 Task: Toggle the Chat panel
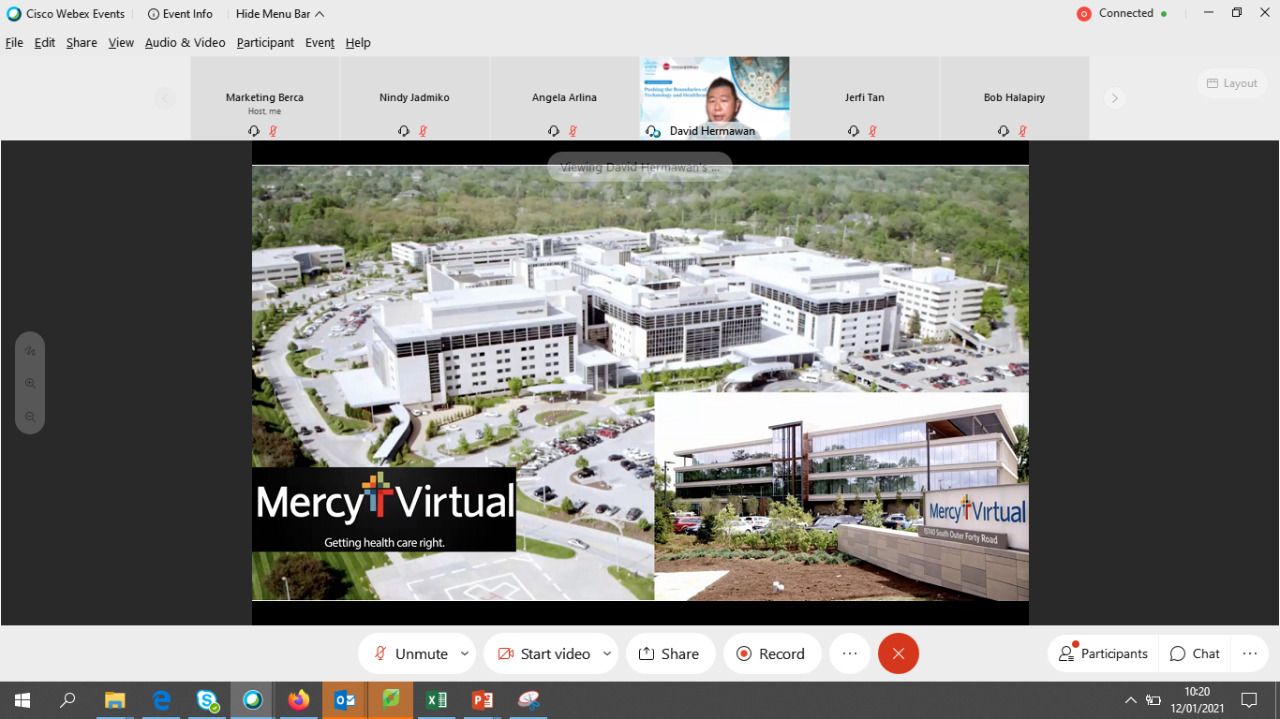click(1195, 654)
